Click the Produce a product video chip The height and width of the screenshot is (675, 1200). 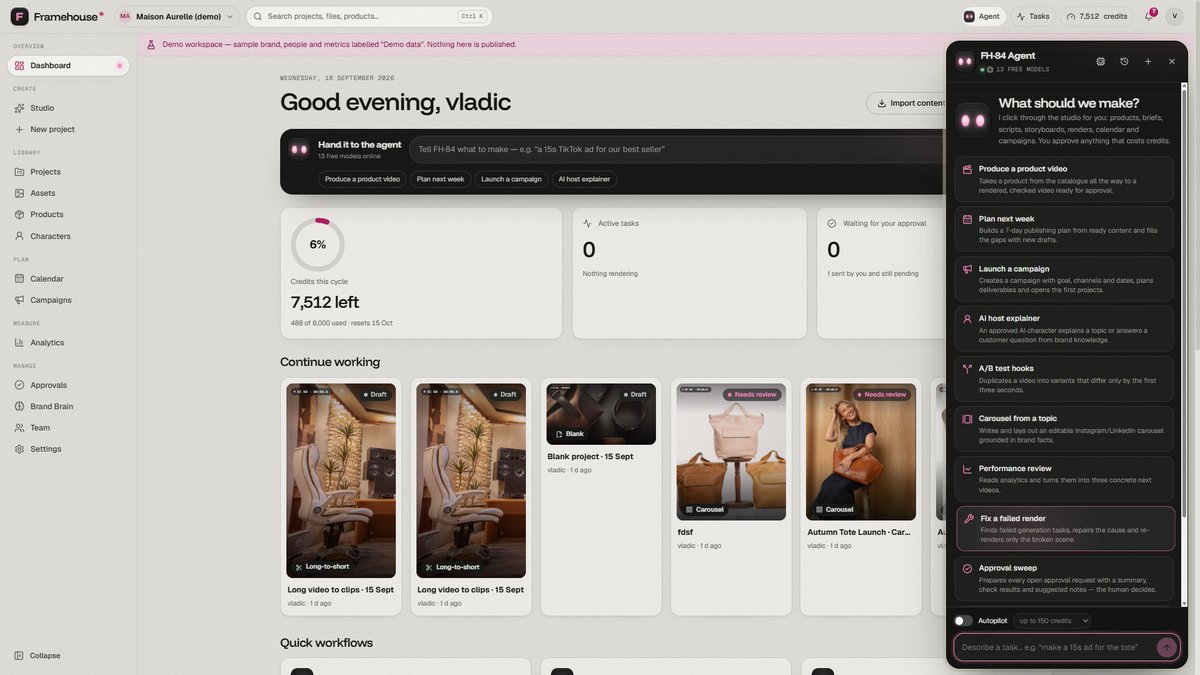click(363, 179)
